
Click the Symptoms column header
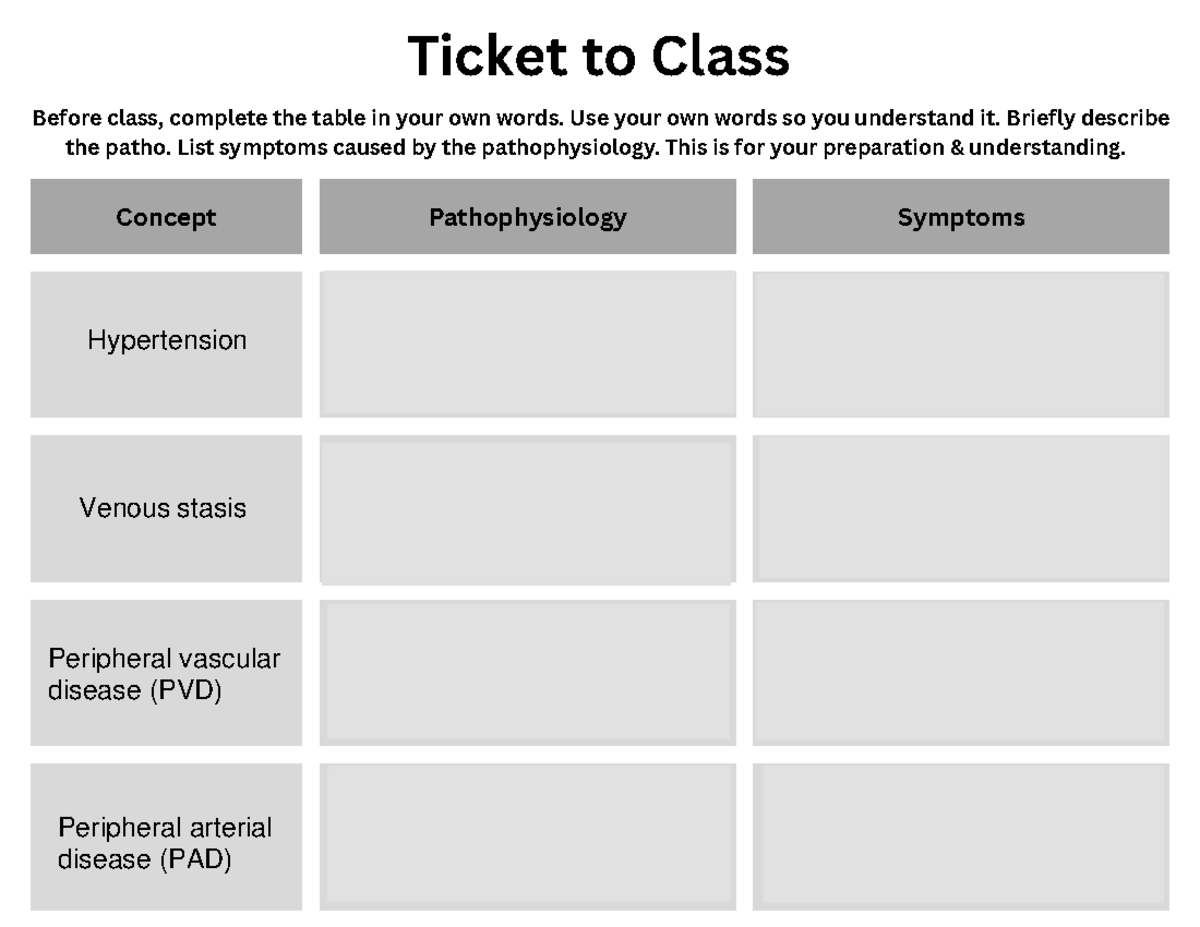pos(961,217)
